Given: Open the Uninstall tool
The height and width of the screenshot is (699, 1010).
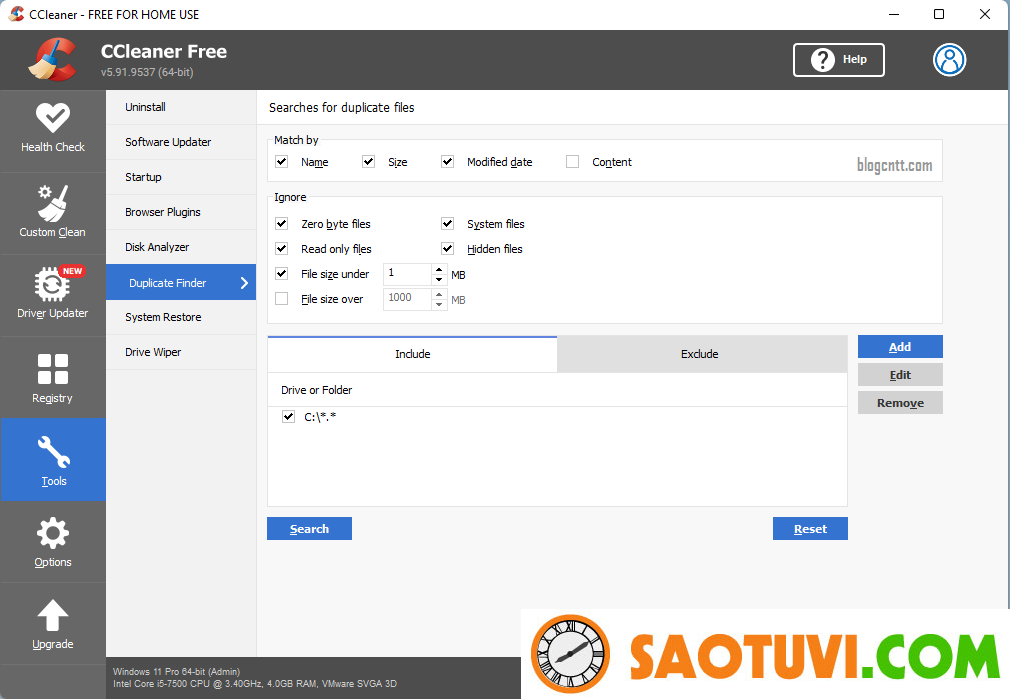Looking at the screenshot, I should click(181, 108).
